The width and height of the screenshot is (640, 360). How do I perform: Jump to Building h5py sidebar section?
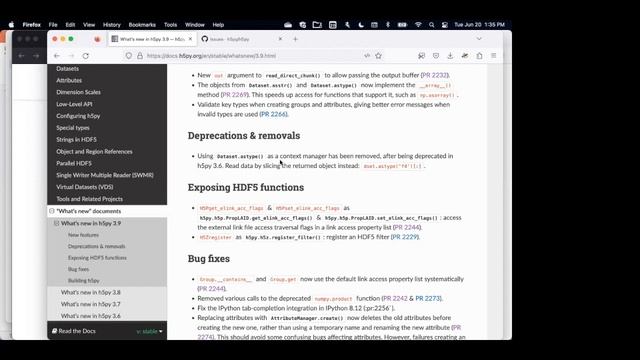84,281
